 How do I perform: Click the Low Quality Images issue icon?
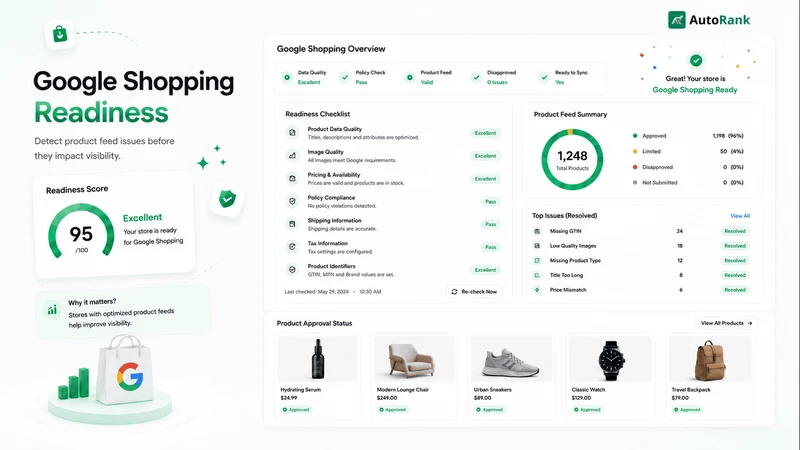click(537, 246)
